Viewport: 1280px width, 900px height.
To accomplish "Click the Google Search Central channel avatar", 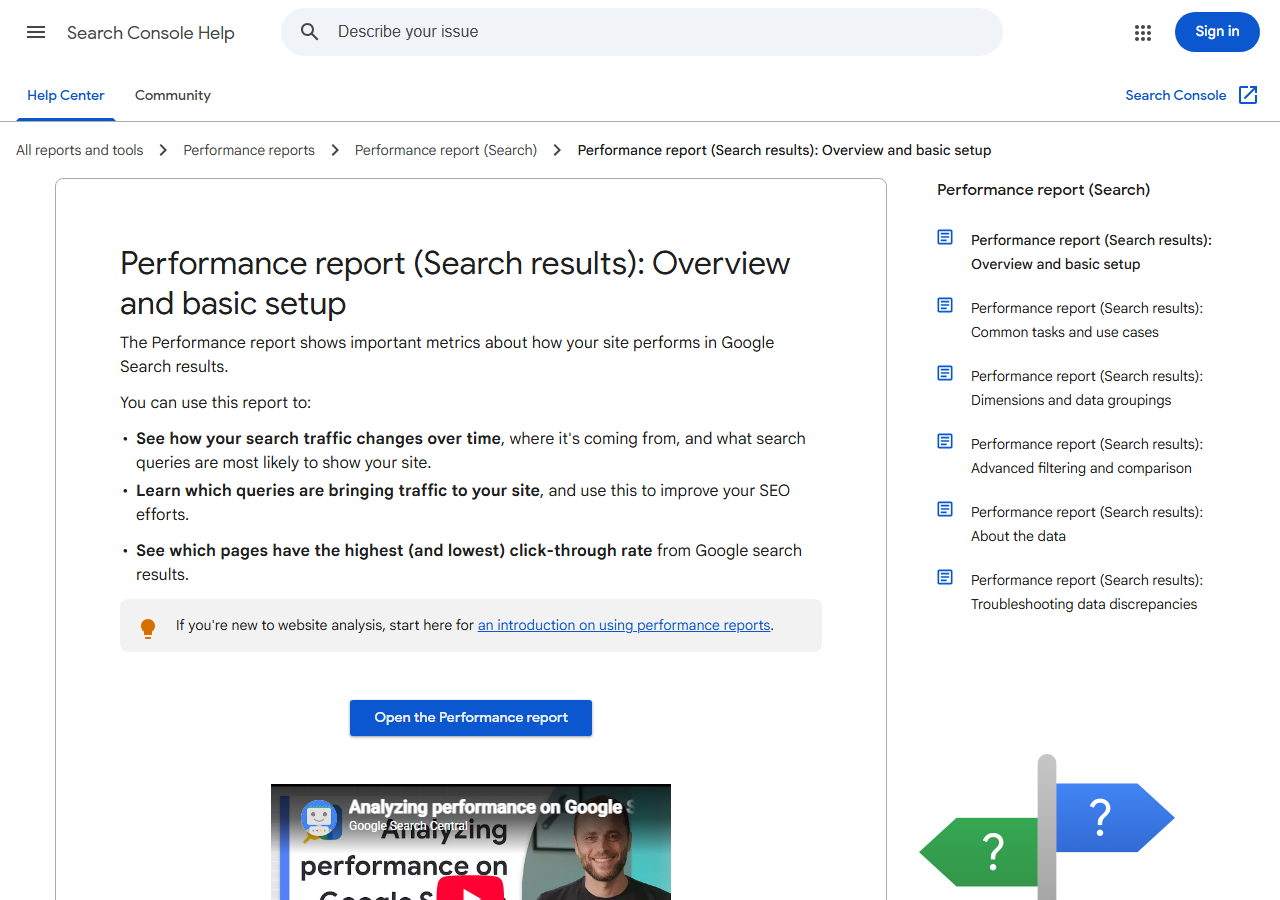I will 321,818.
